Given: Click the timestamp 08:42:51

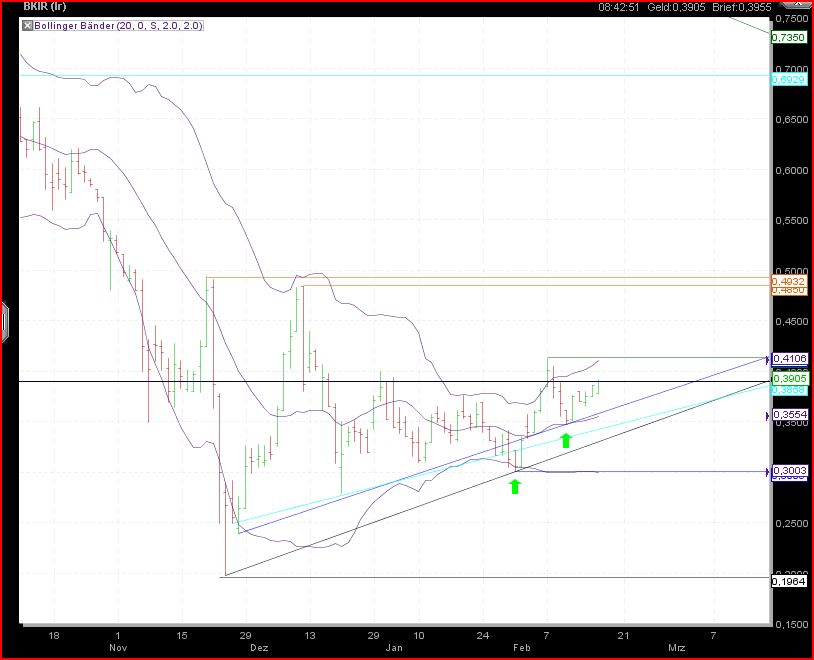Looking at the screenshot, I should (619, 7).
